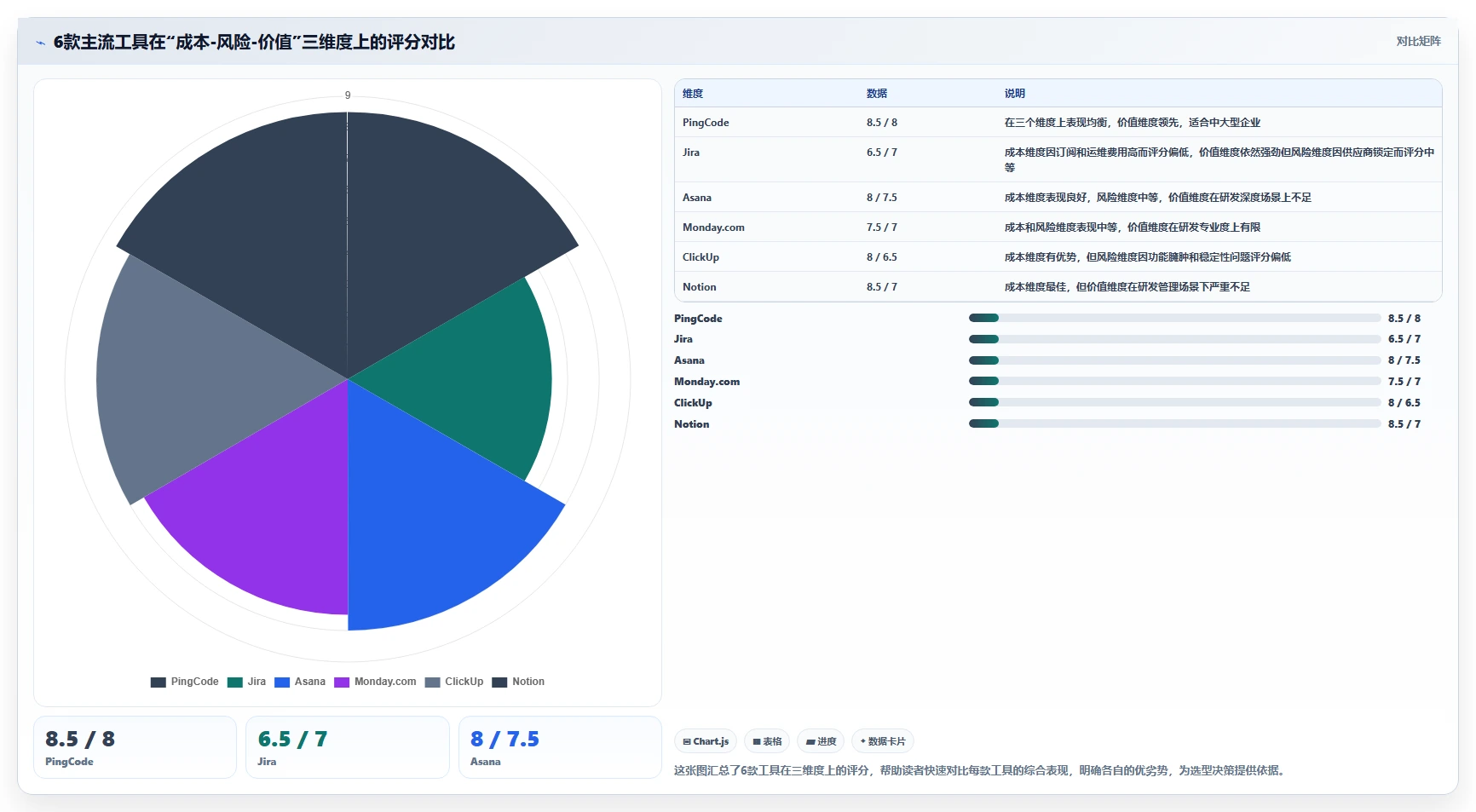This screenshot has height=812, width=1476.
Task: Toggle the PingCode legend entry
Action: click(x=185, y=682)
